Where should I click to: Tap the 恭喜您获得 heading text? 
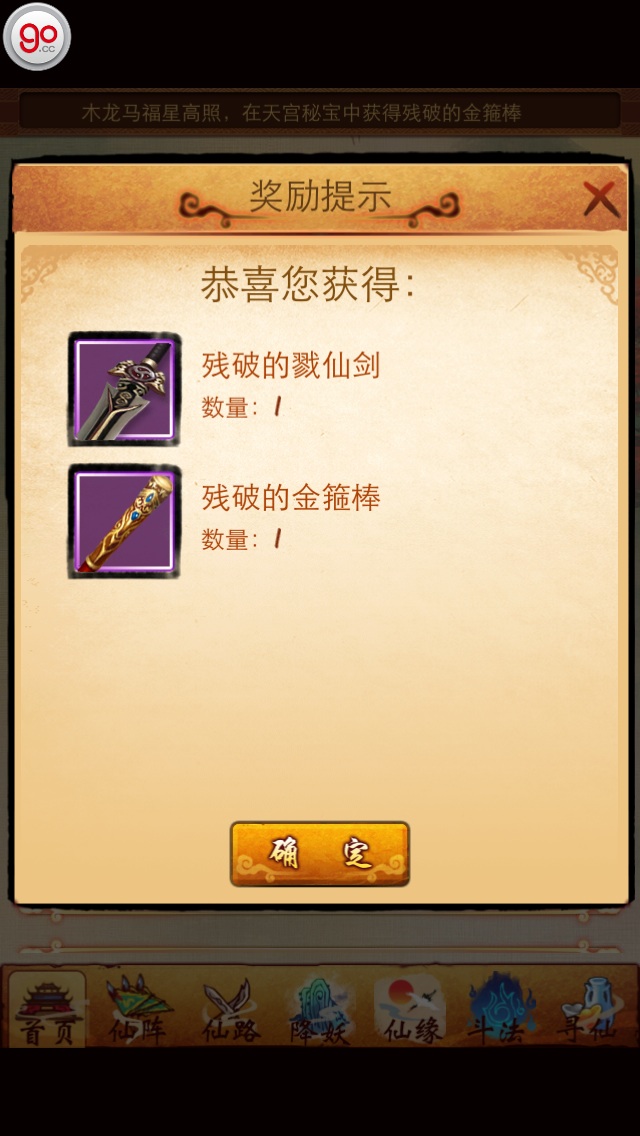click(x=308, y=284)
